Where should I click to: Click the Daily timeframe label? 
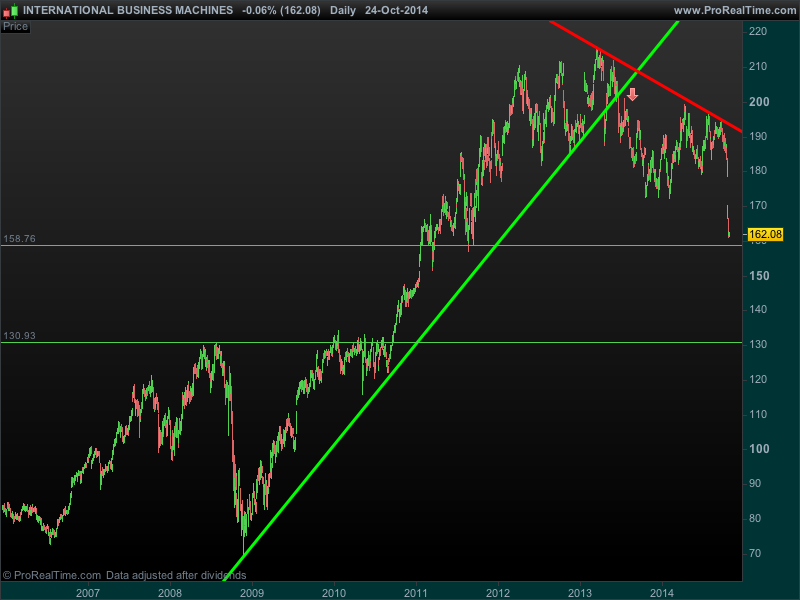point(343,10)
